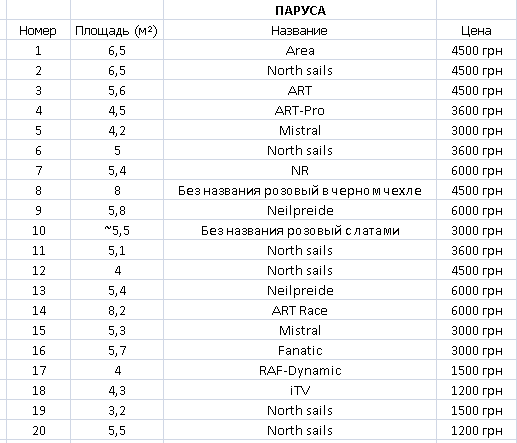Select the ART Race name cell

300,310
